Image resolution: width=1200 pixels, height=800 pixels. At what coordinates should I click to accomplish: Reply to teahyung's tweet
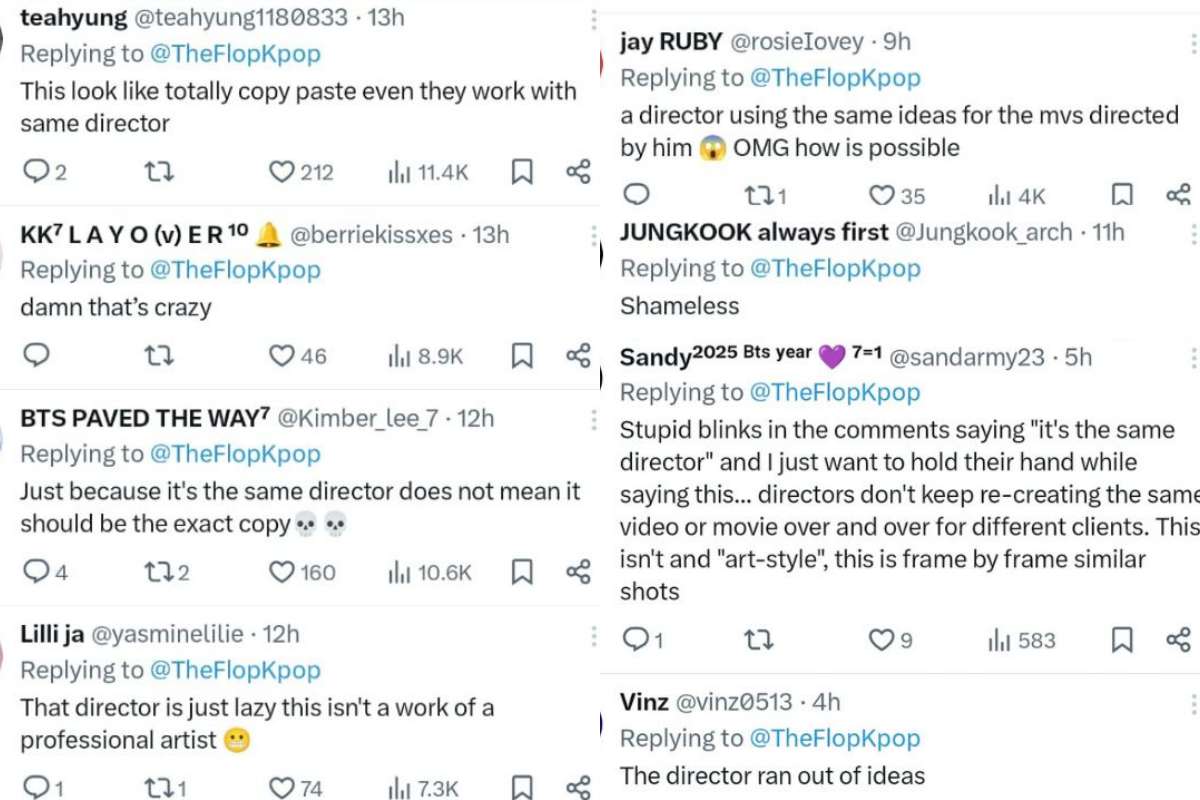(x=36, y=172)
